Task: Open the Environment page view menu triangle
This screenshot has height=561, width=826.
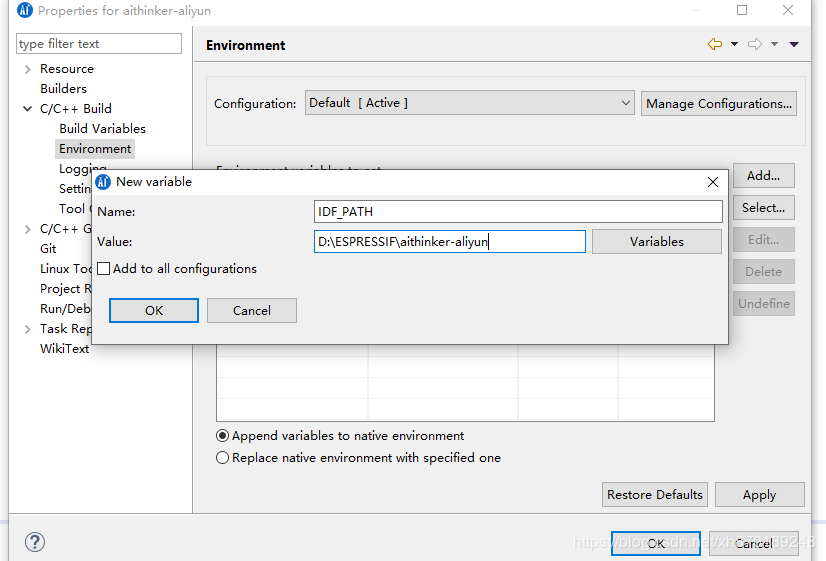Action: (x=794, y=44)
